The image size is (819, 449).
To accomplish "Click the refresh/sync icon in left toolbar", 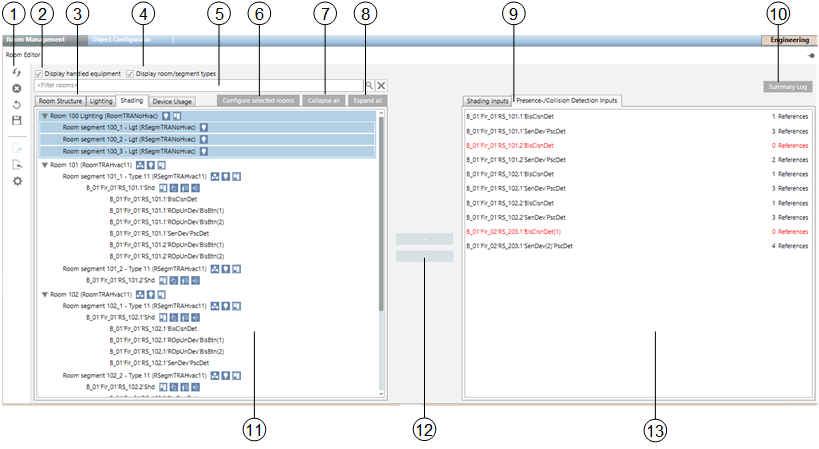I will [x=16, y=73].
